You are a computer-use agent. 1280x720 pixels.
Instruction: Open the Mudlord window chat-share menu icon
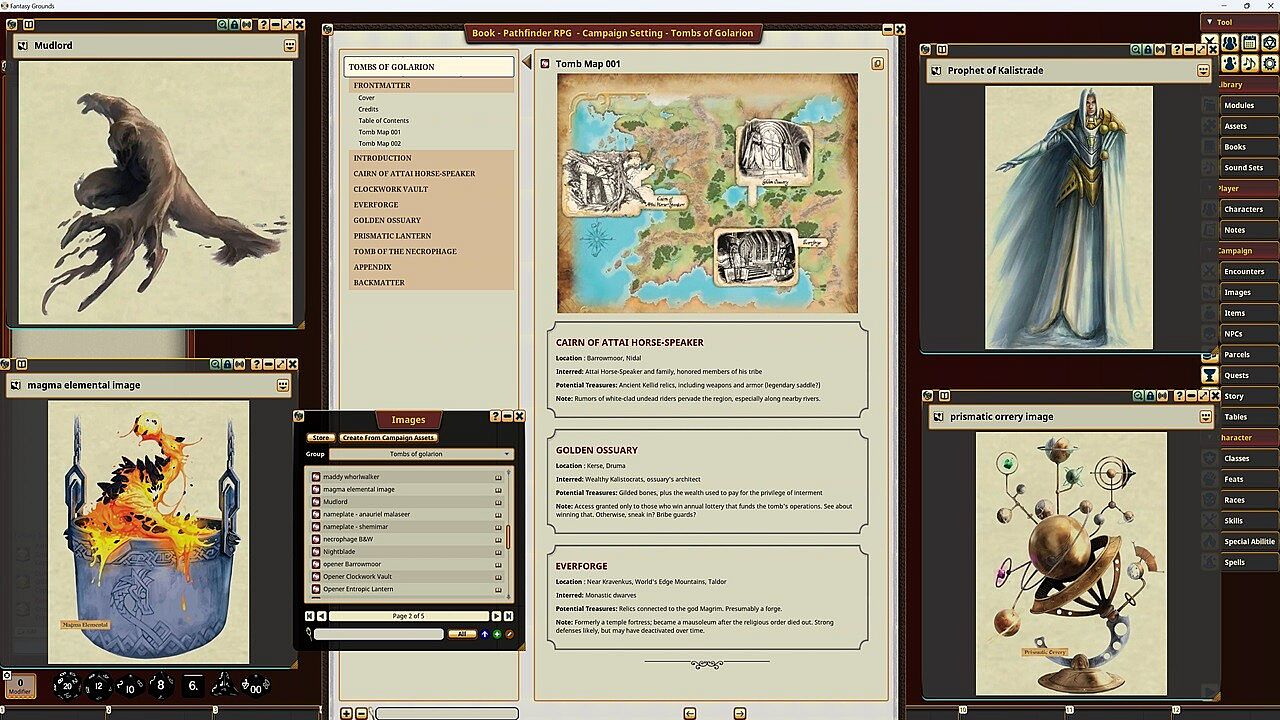[x=290, y=45]
